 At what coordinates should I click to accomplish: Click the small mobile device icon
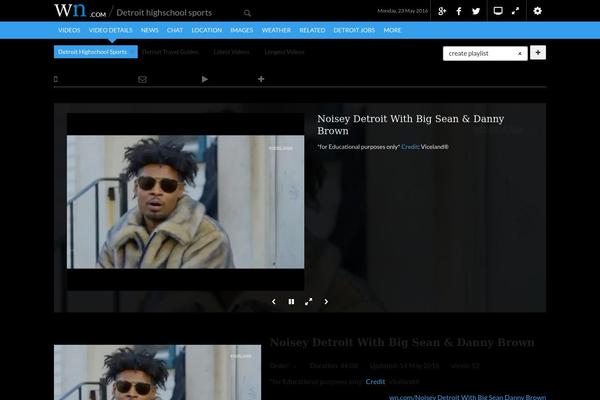point(56,79)
